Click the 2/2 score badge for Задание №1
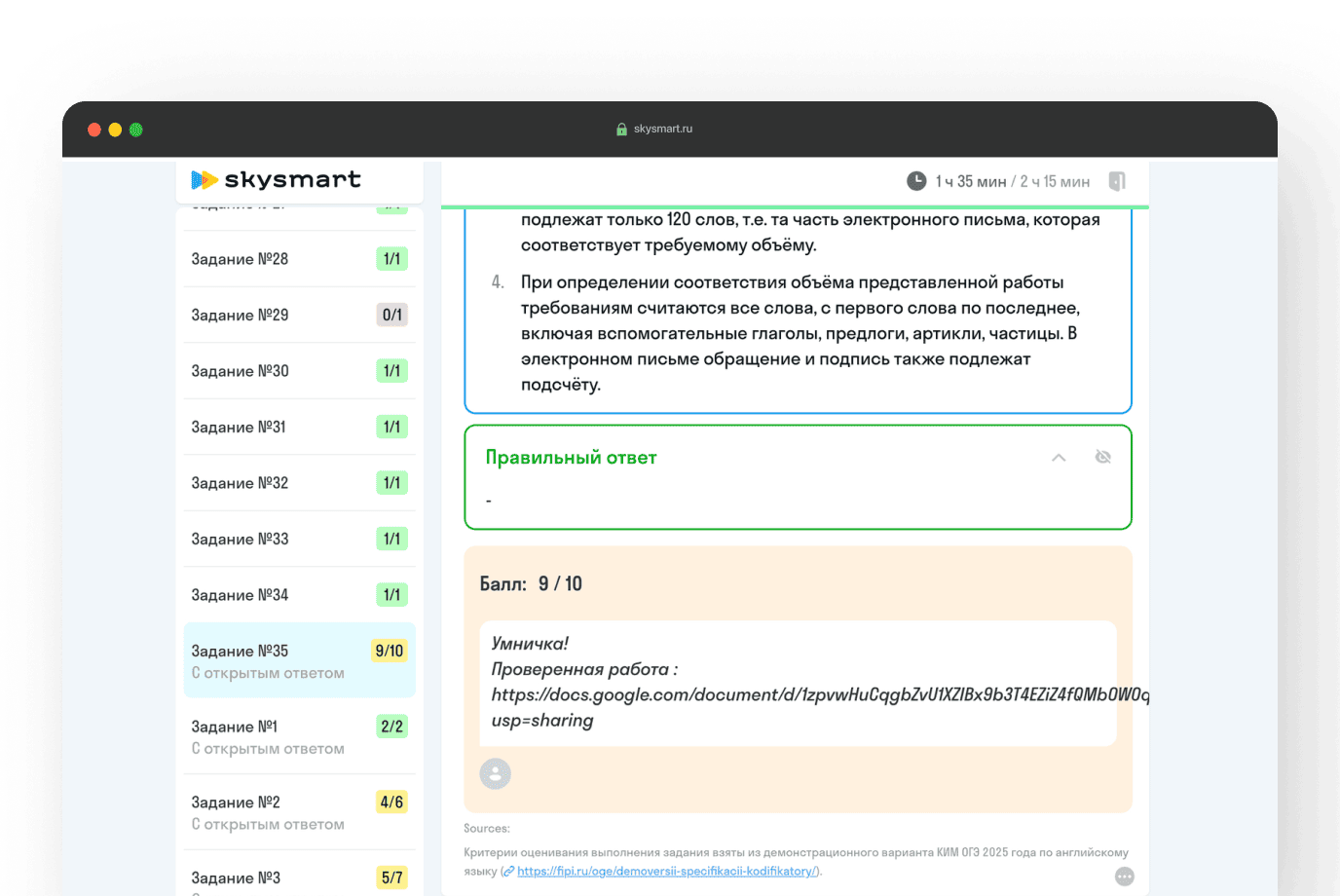This screenshot has width=1340, height=896. (392, 727)
